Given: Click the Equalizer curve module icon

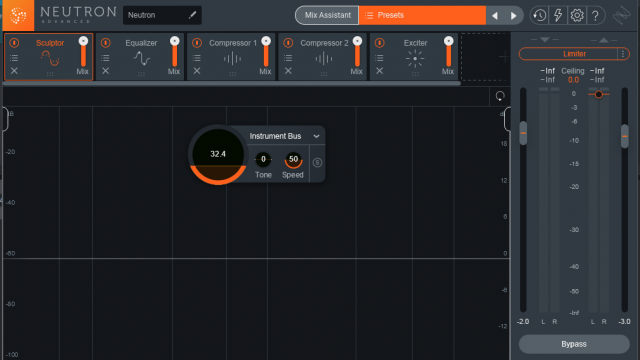Looking at the screenshot, I should pos(142,59).
